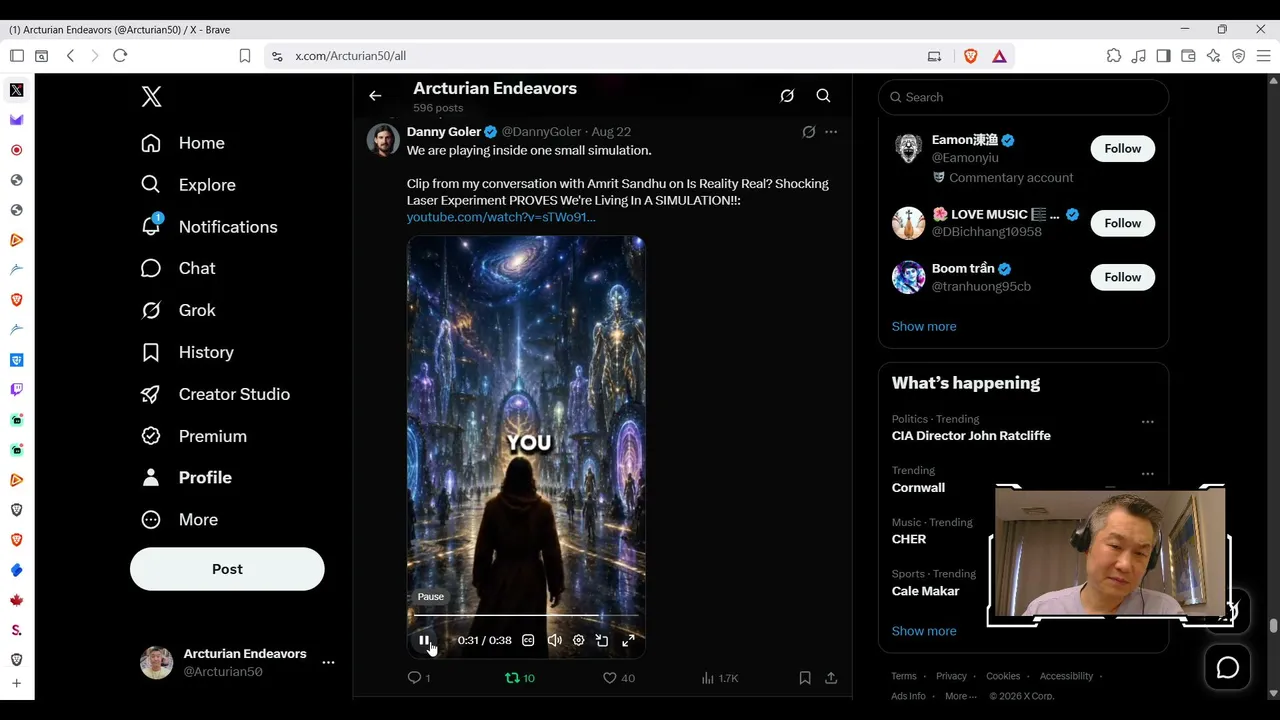Viewport: 1280px width, 720px height.
Task: Open Brave Leo AI assistant
Action: [x=1213, y=56]
